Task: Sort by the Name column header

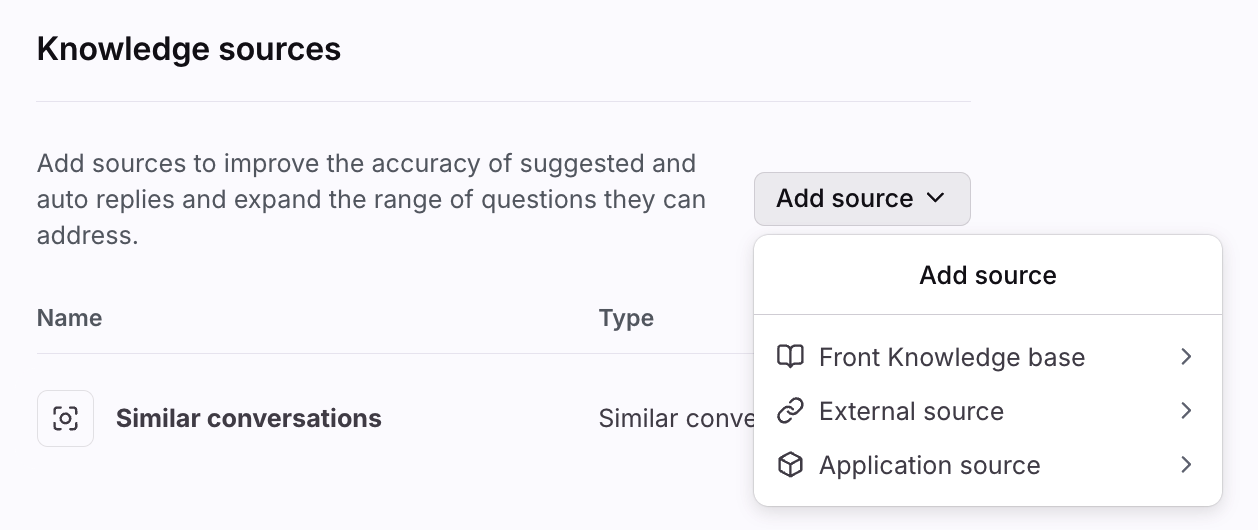Action: pyautogui.click(x=69, y=318)
